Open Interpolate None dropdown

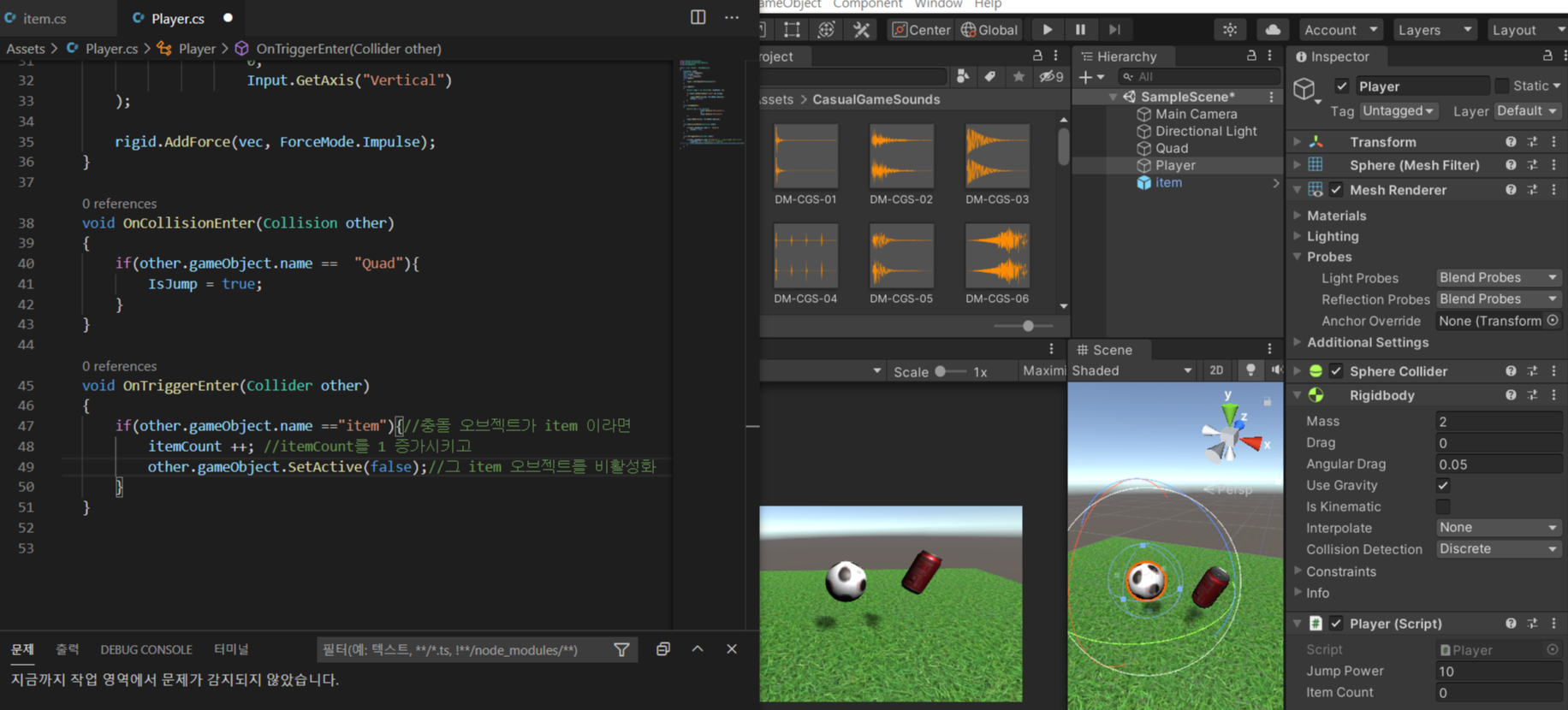(x=1499, y=527)
